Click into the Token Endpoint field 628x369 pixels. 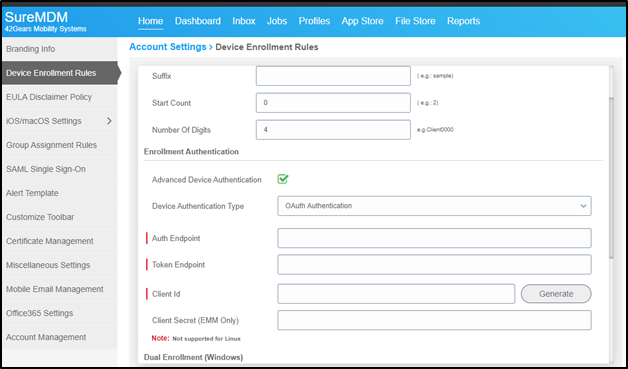click(434, 264)
